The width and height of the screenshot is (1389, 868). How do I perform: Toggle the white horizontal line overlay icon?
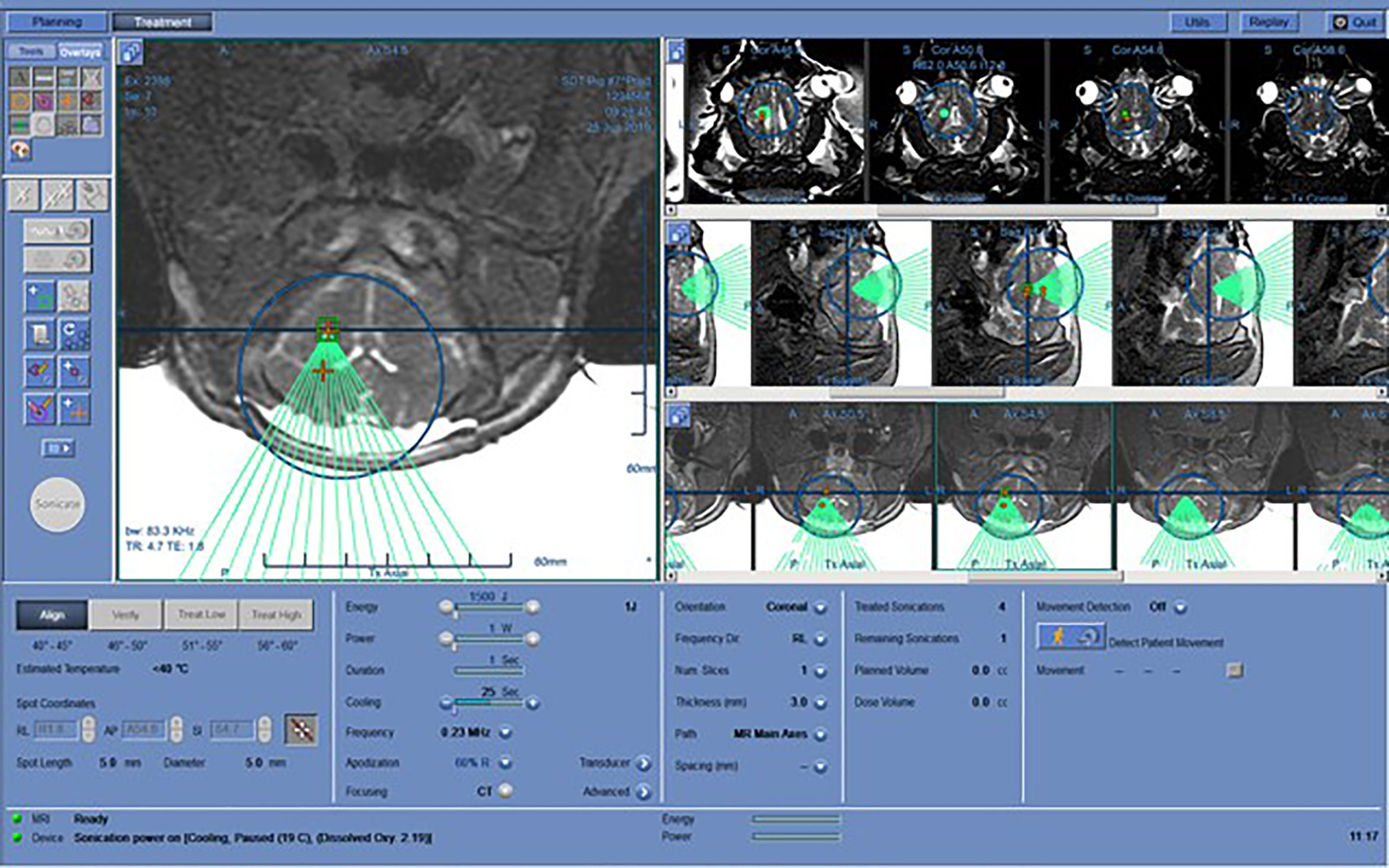43,77
